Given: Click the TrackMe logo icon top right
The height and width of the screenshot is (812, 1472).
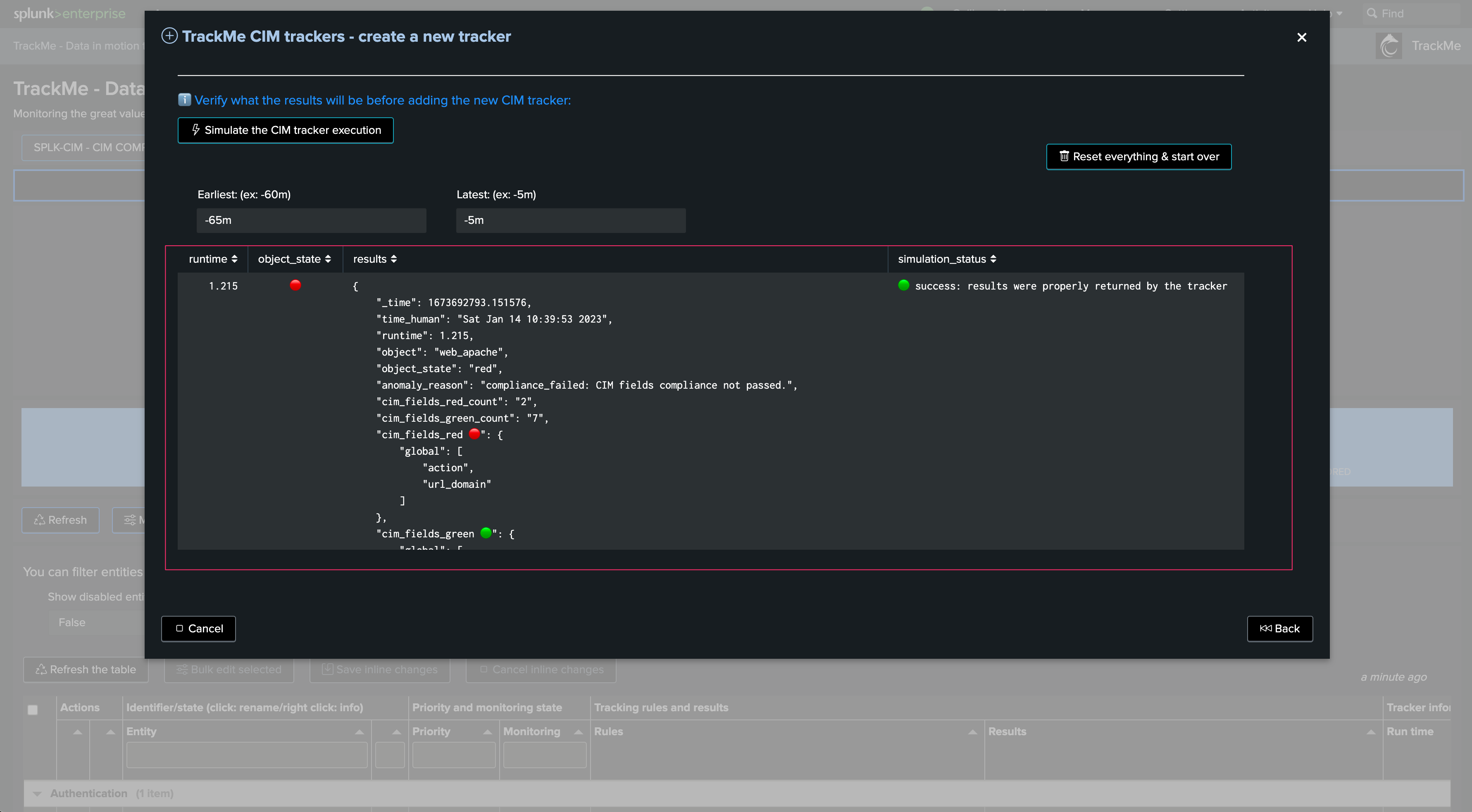Looking at the screenshot, I should tap(1389, 46).
